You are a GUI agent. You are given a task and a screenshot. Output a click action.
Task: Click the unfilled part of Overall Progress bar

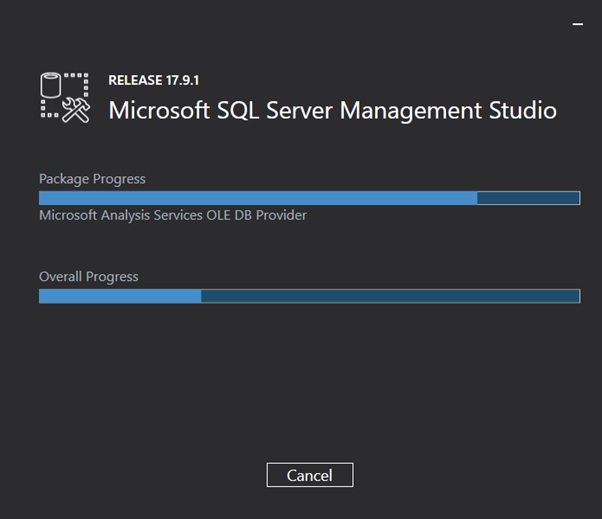(x=390, y=296)
